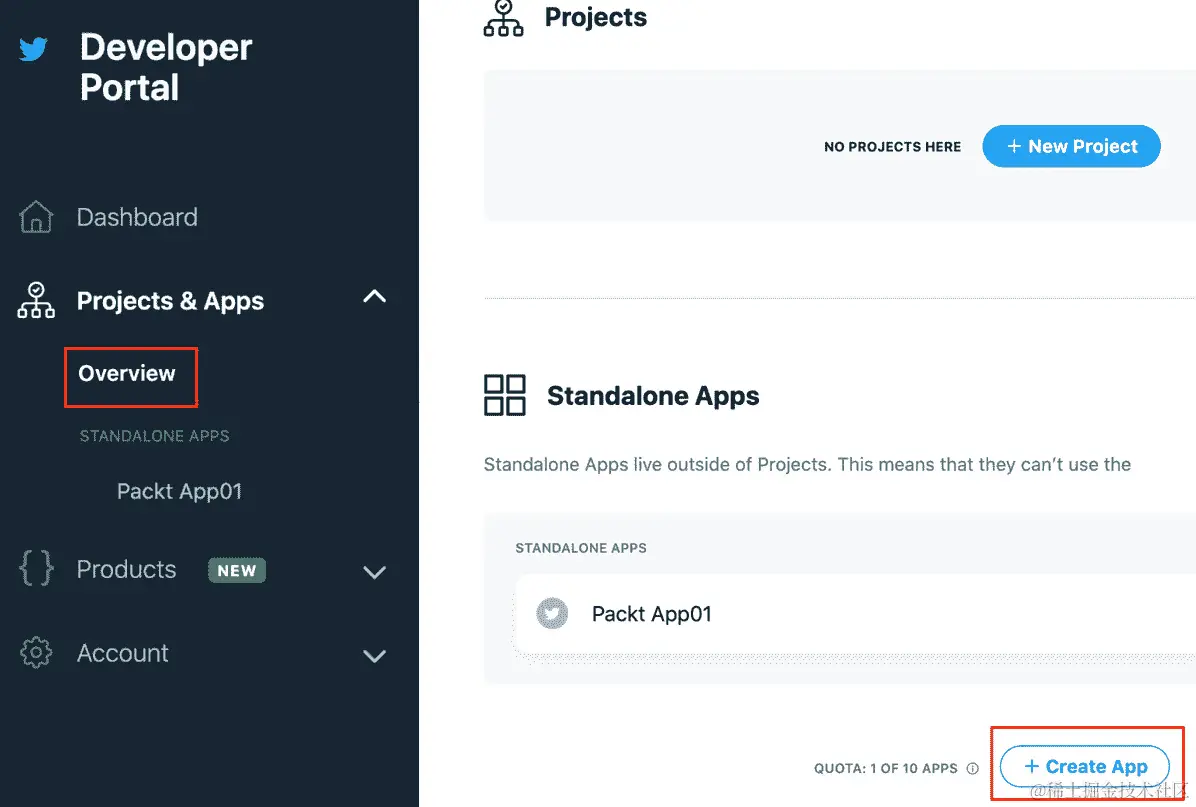Open the Products menu item

point(127,570)
